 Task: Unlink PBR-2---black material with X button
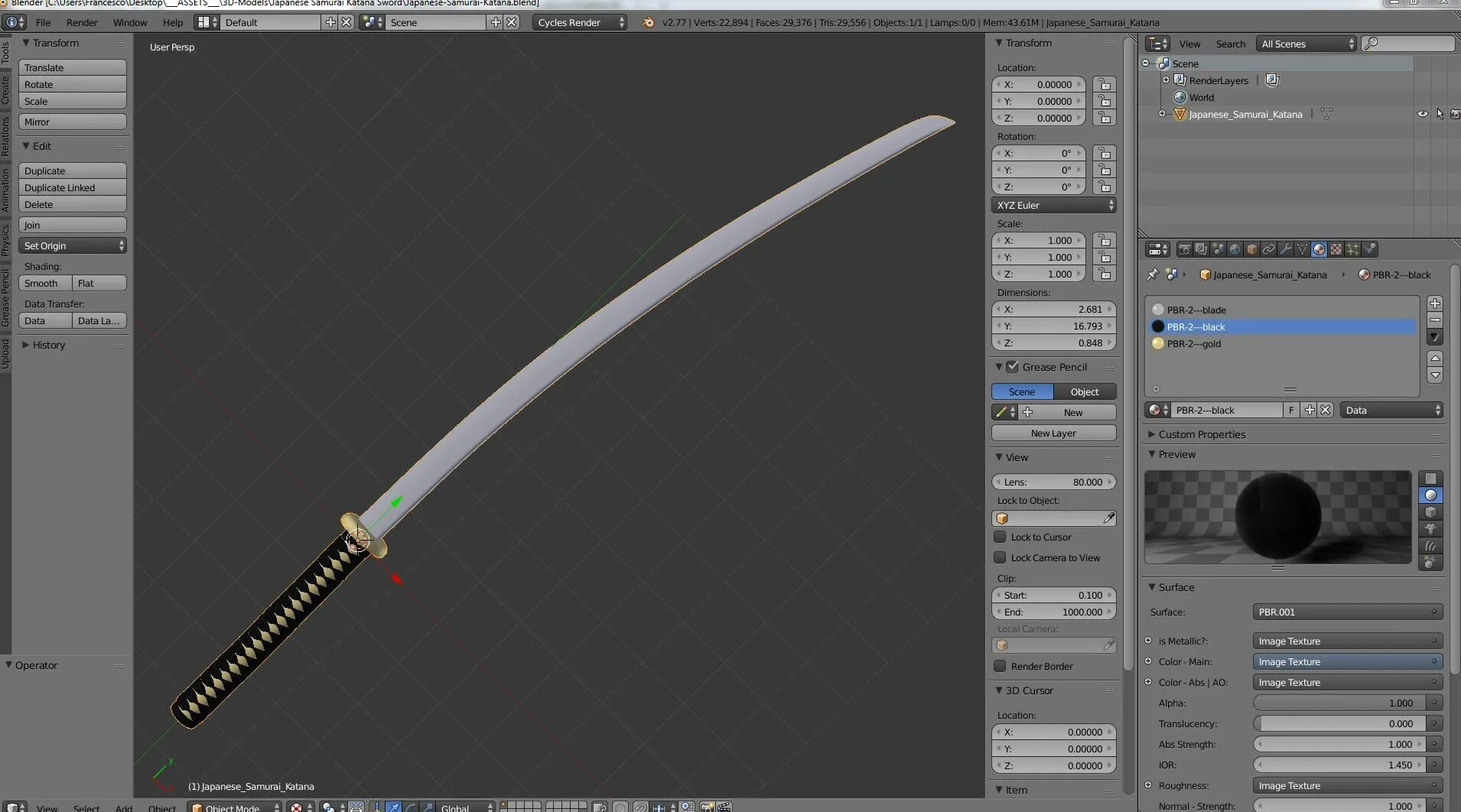pyautogui.click(x=1326, y=411)
